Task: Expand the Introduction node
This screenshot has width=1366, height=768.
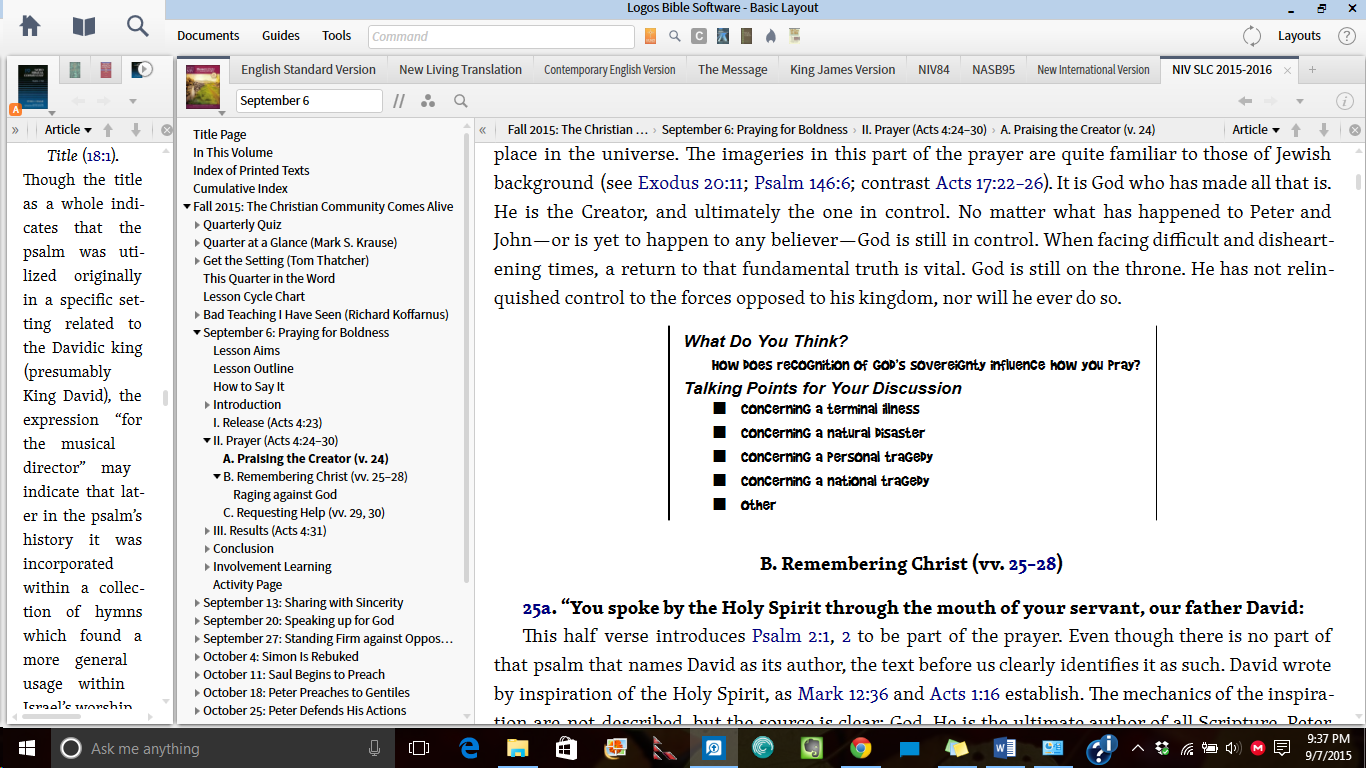Action: (207, 405)
